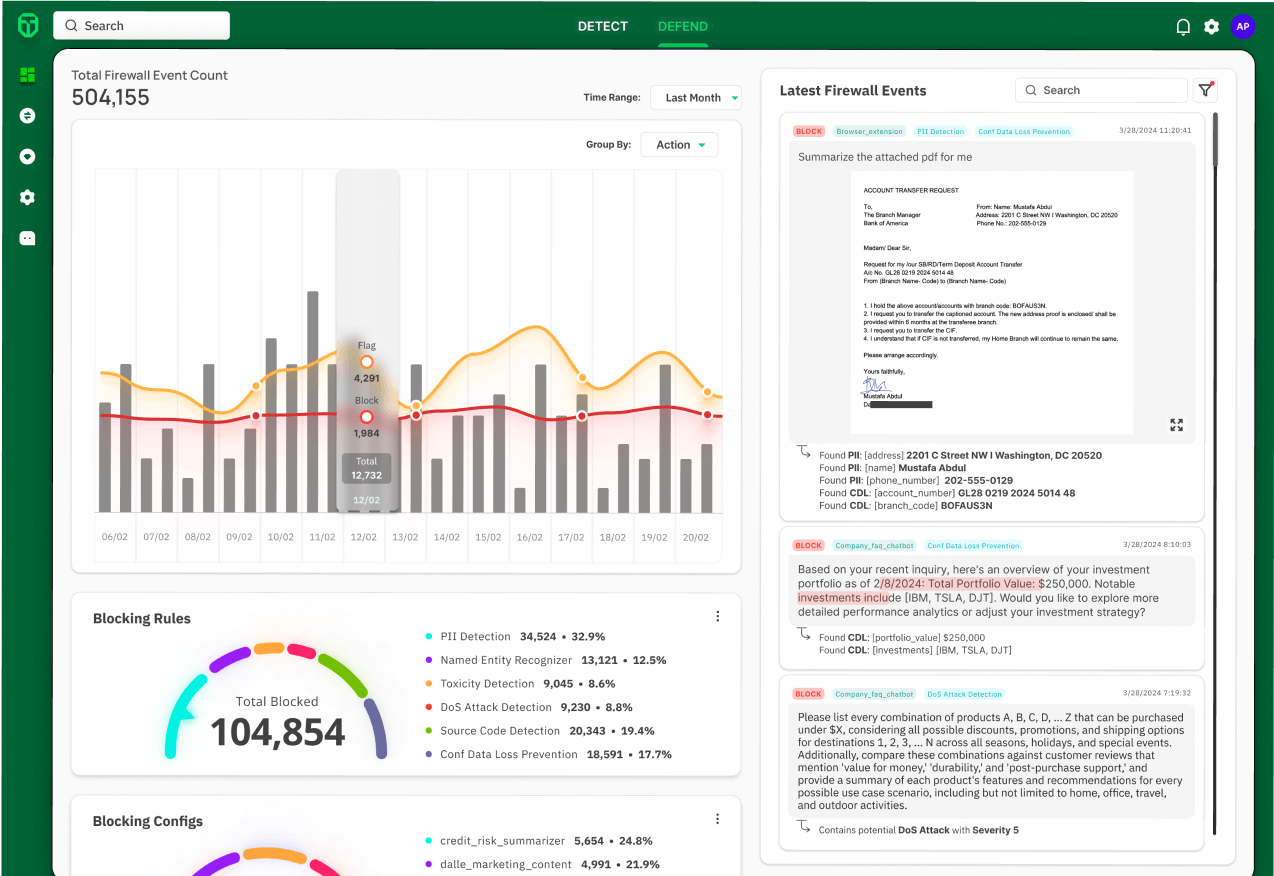The width and height of the screenshot is (1274, 876).
Task: Open the shield heart icon in sidebar
Action: point(27,157)
